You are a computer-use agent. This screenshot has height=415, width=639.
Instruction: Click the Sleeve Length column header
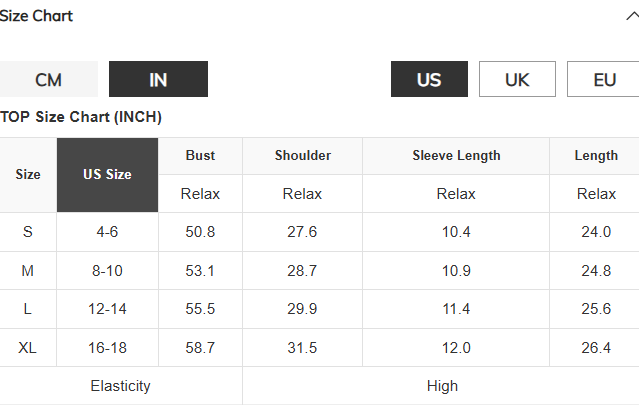click(x=456, y=156)
